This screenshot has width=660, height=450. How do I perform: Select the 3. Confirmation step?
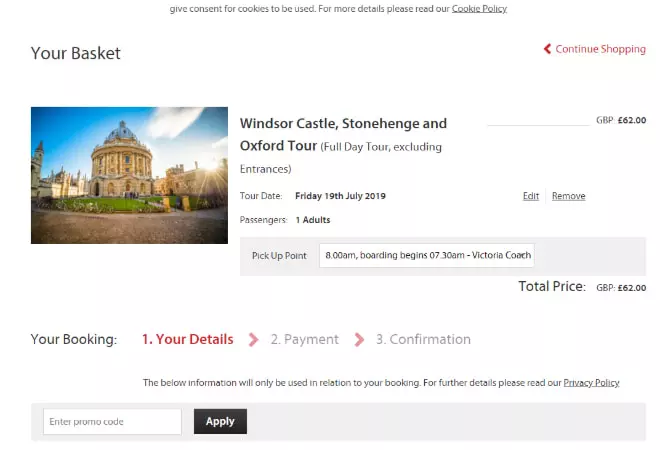[423, 339]
